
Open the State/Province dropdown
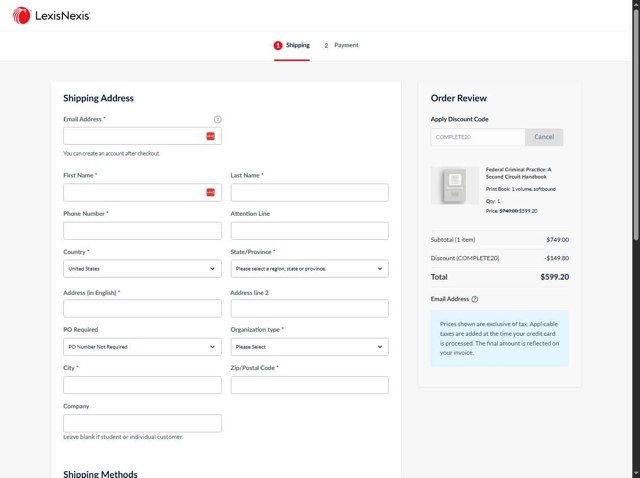pyautogui.click(x=309, y=269)
